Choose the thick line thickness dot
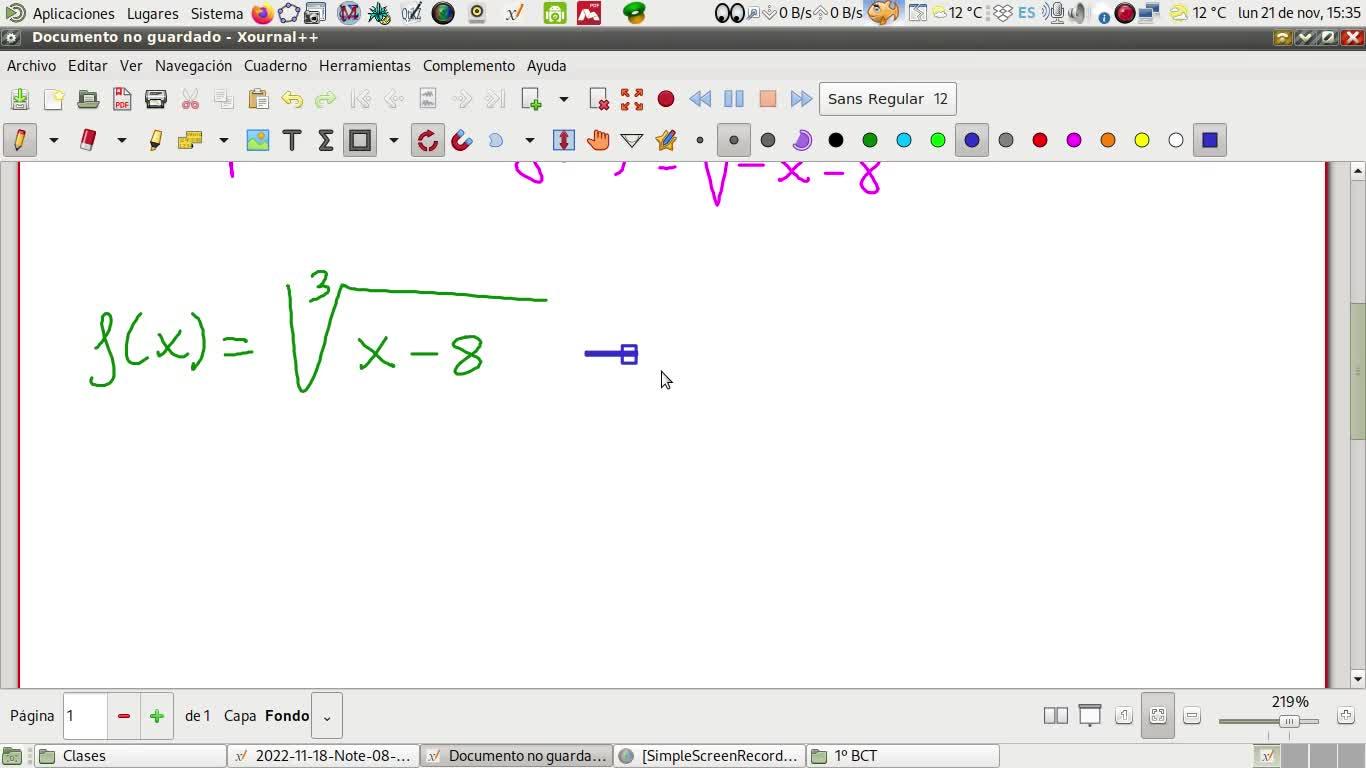The width and height of the screenshot is (1366, 768). [768, 140]
